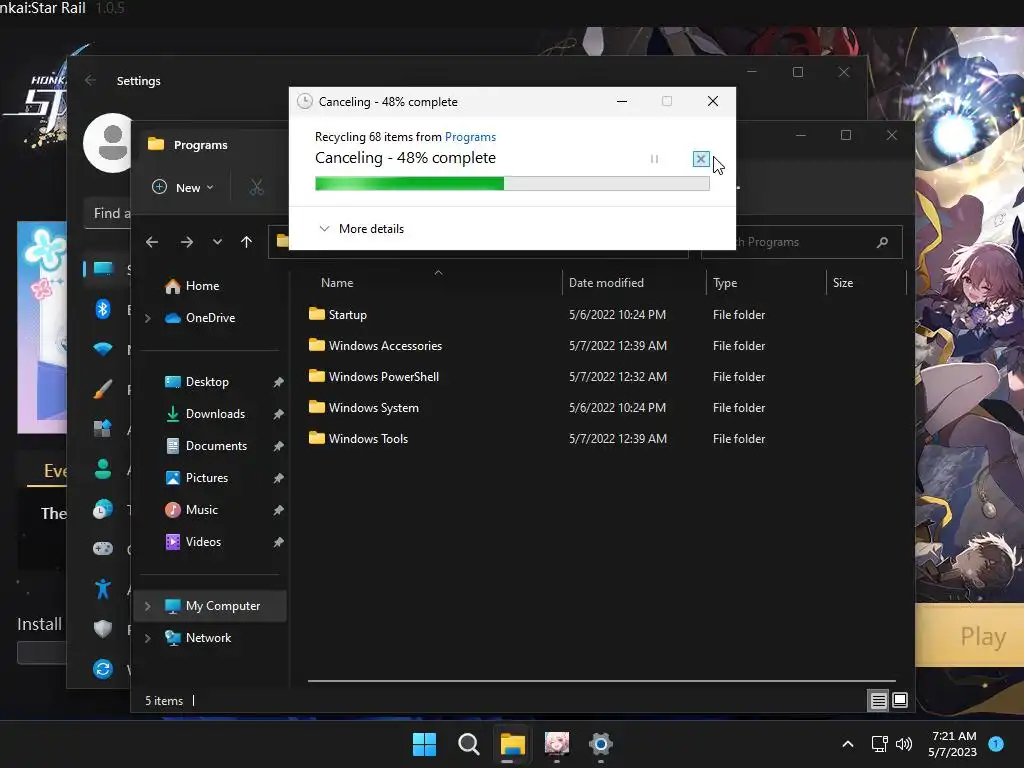Open volume control in system tray
Viewport: 1024px width, 768px height.
point(904,744)
